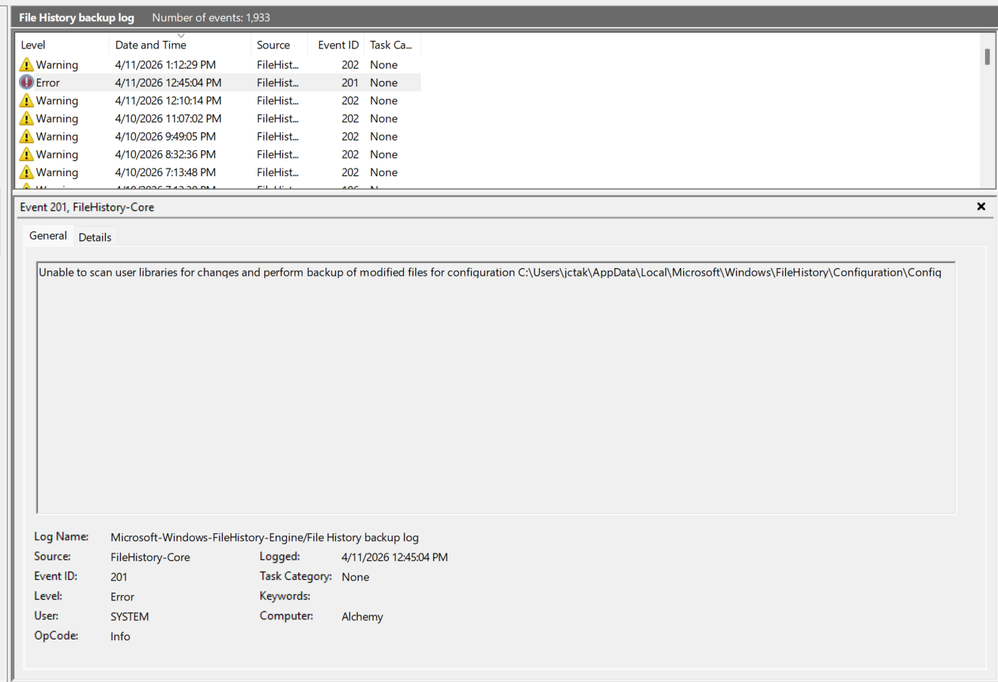Sort by the Event ID column header

(x=337, y=45)
